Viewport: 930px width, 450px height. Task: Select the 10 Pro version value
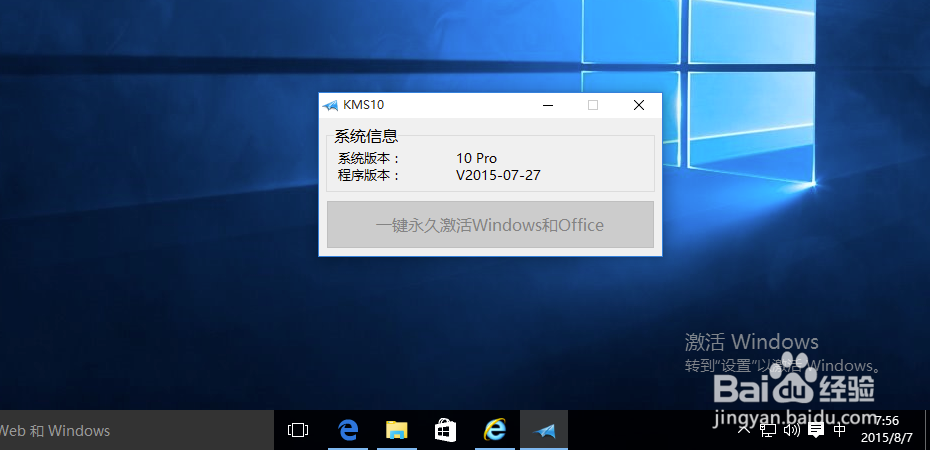tap(476, 158)
